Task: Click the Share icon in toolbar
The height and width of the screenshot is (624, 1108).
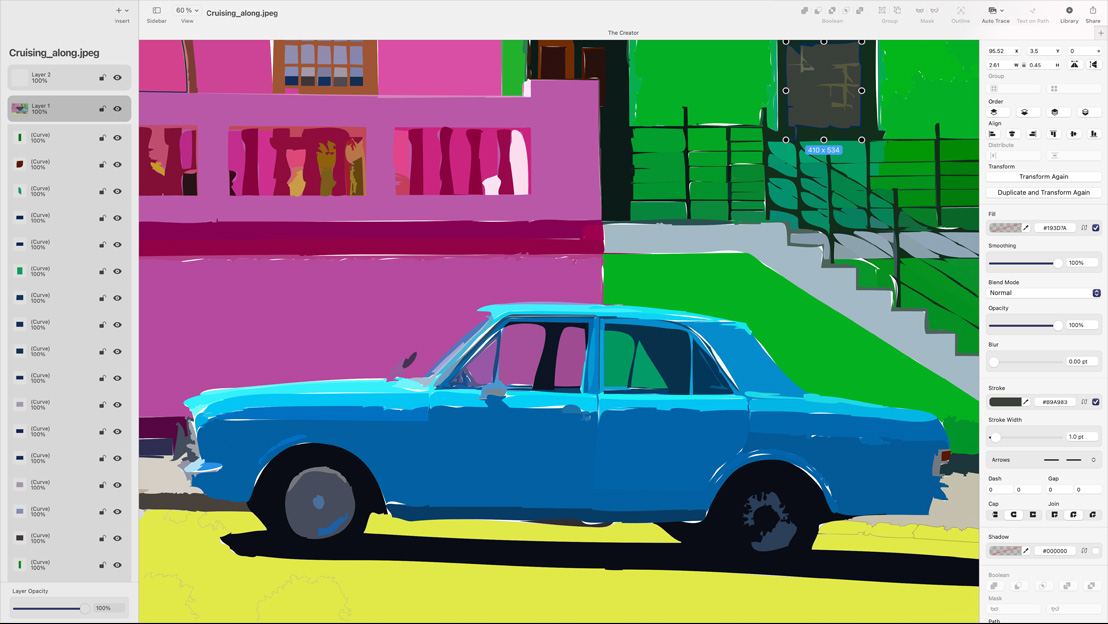Action: pyautogui.click(x=1093, y=13)
